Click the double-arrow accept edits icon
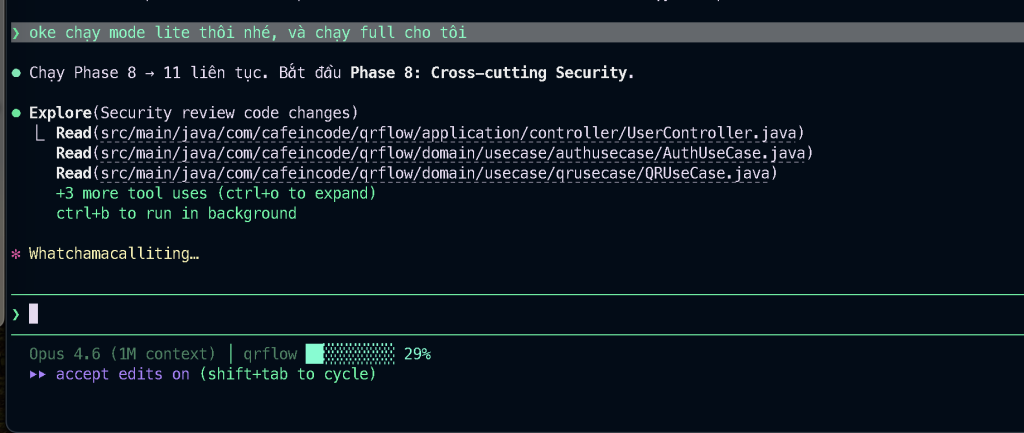Image resolution: width=1024 pixels, height=433 pixels. 38,374
